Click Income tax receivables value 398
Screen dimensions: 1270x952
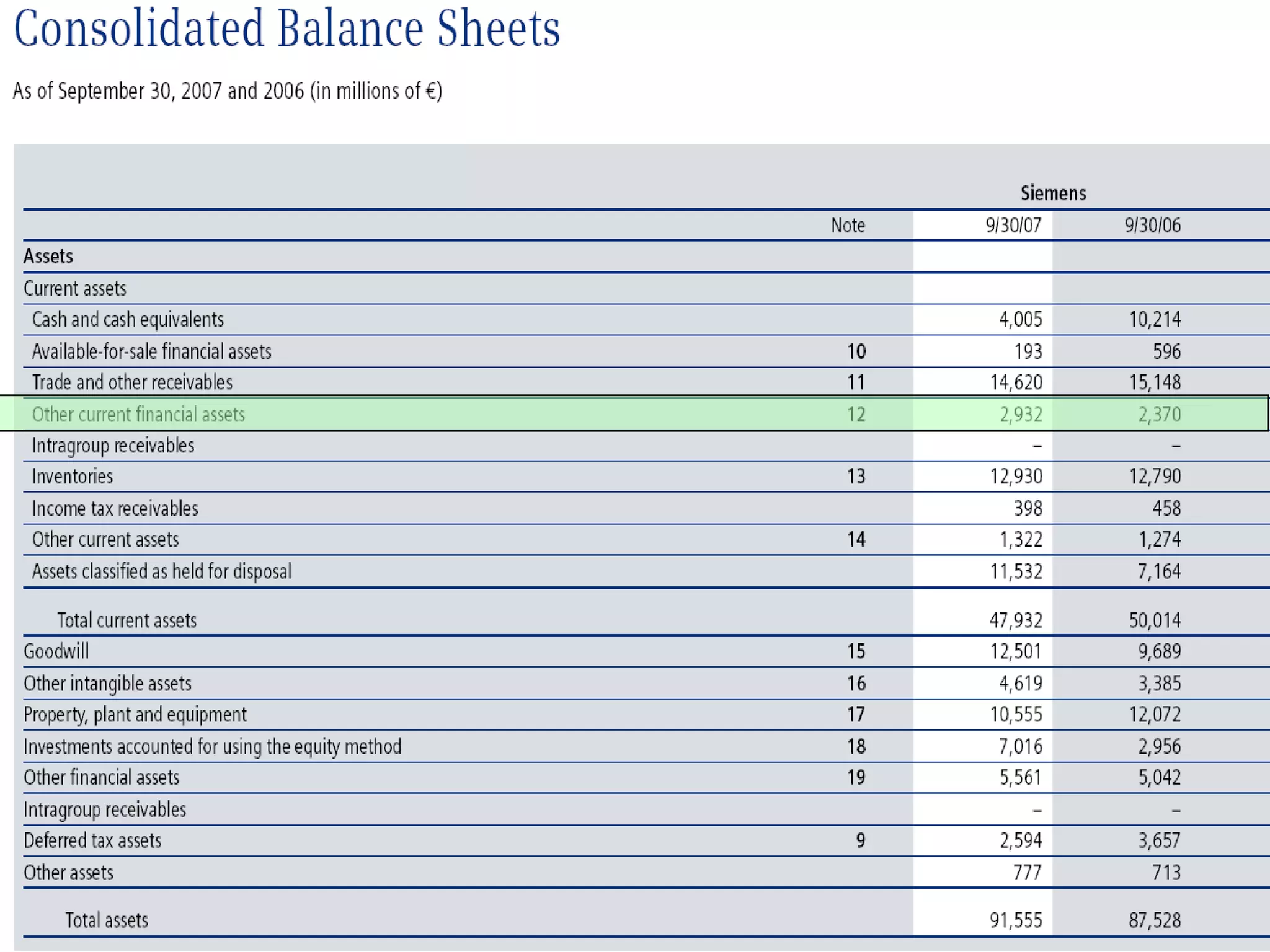tap(1028, 508)
